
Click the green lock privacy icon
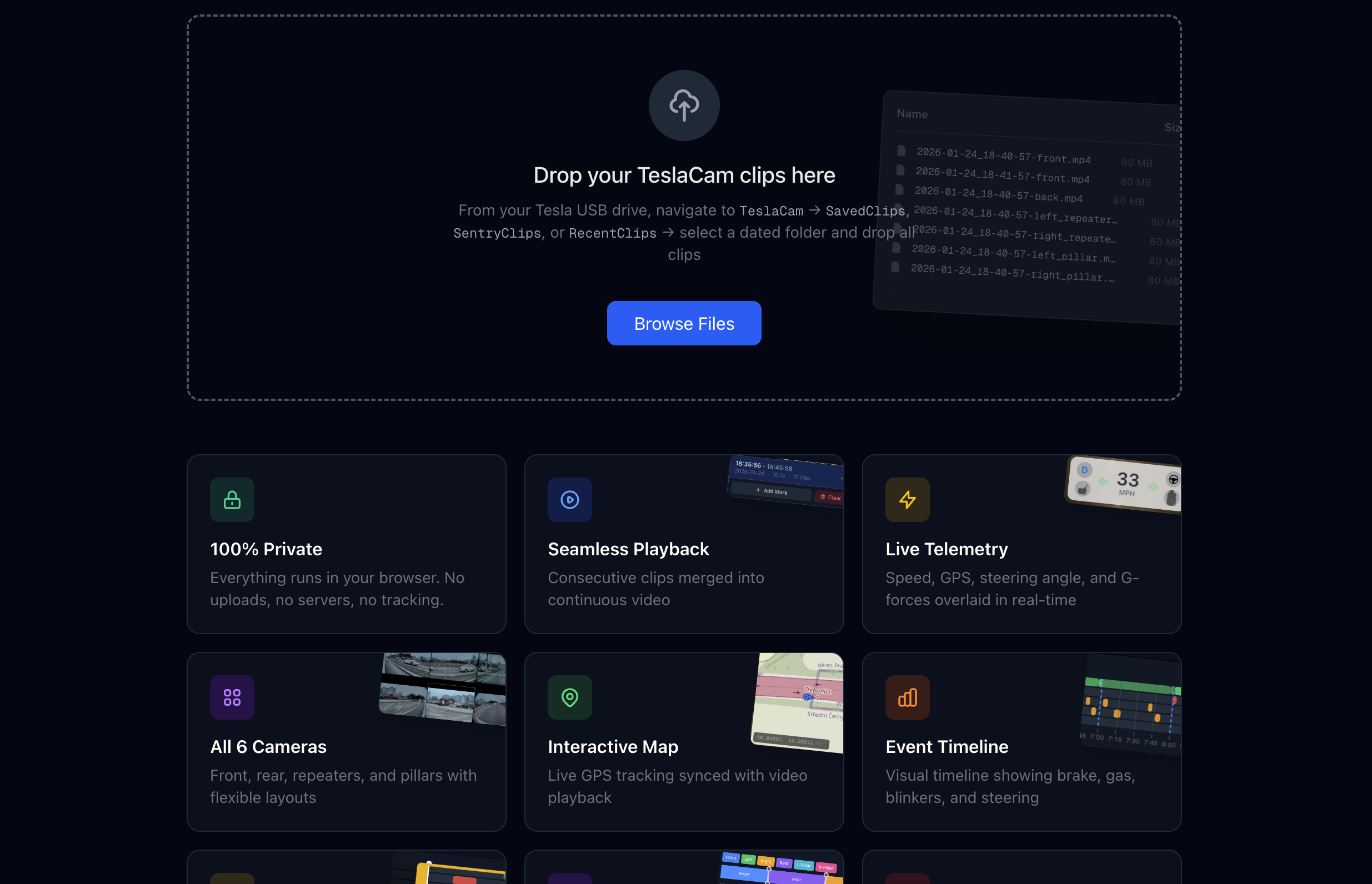point(232,499)
